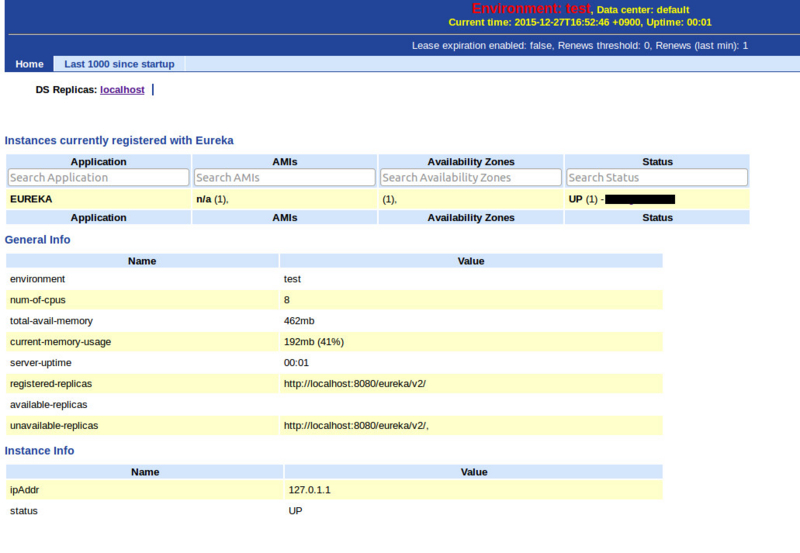Click the General Info Name column header
Viewport: 800px width, 553px height.
click(142, 261)
